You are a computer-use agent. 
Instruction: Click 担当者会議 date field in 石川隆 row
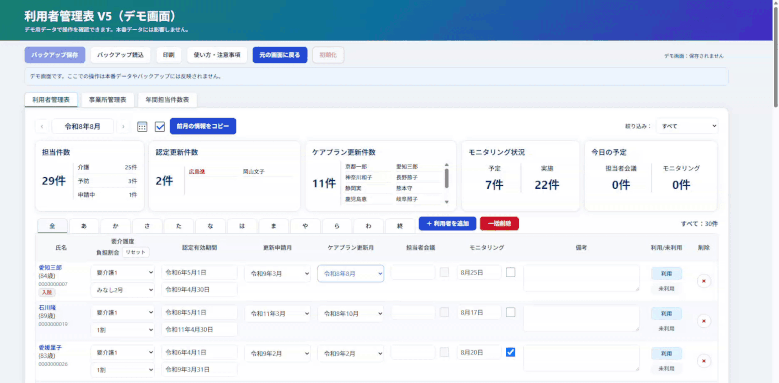[413, 312]
